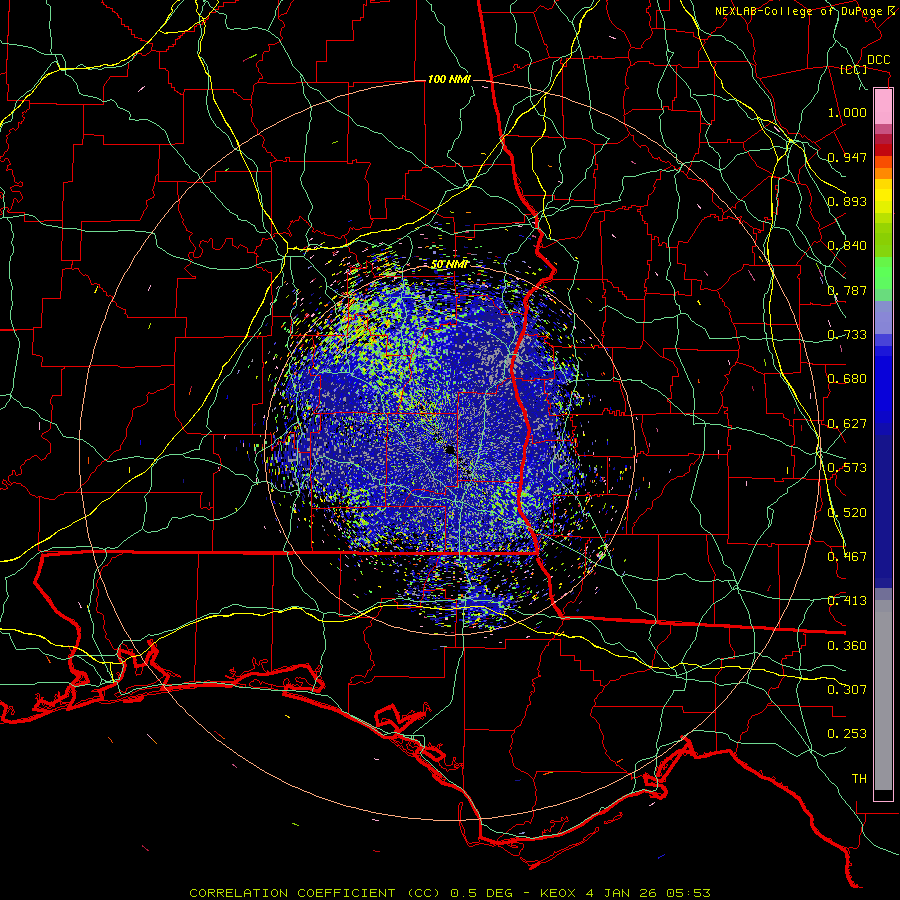Screen dimensions: 900x900
Task: Click the 0.307 legend value
Action: point(847,689)
